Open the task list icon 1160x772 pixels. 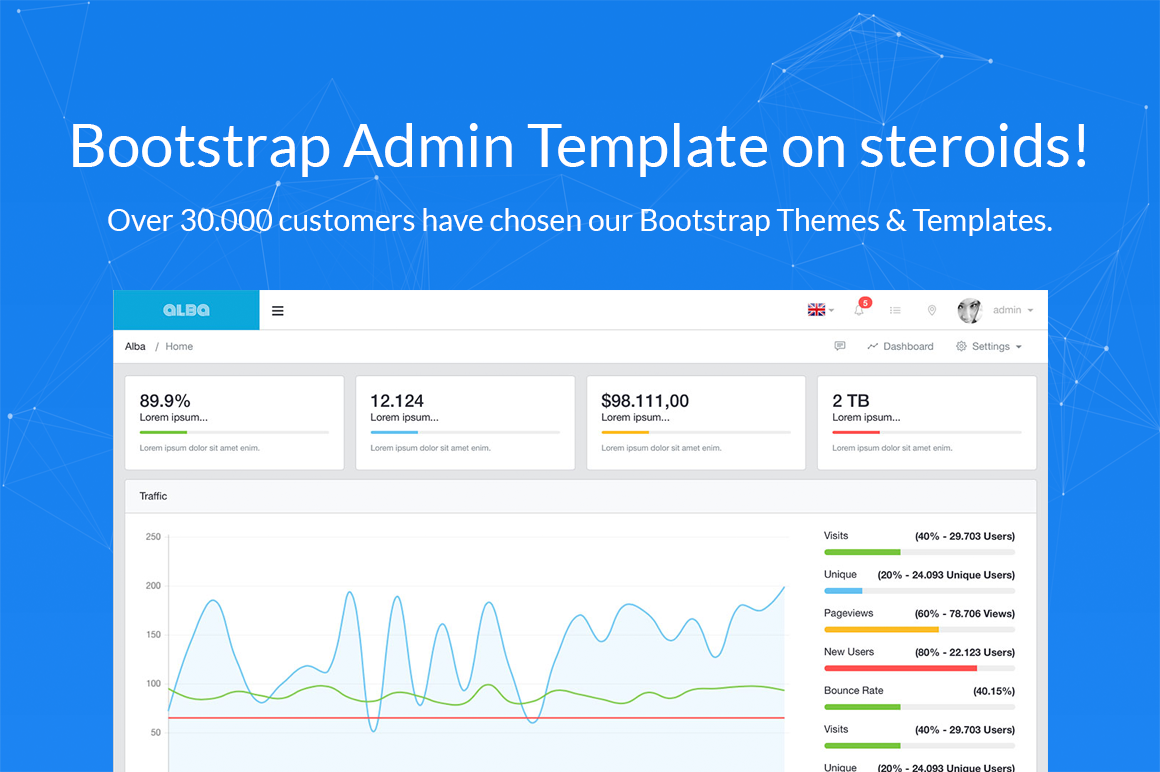[x=895, y=311]
